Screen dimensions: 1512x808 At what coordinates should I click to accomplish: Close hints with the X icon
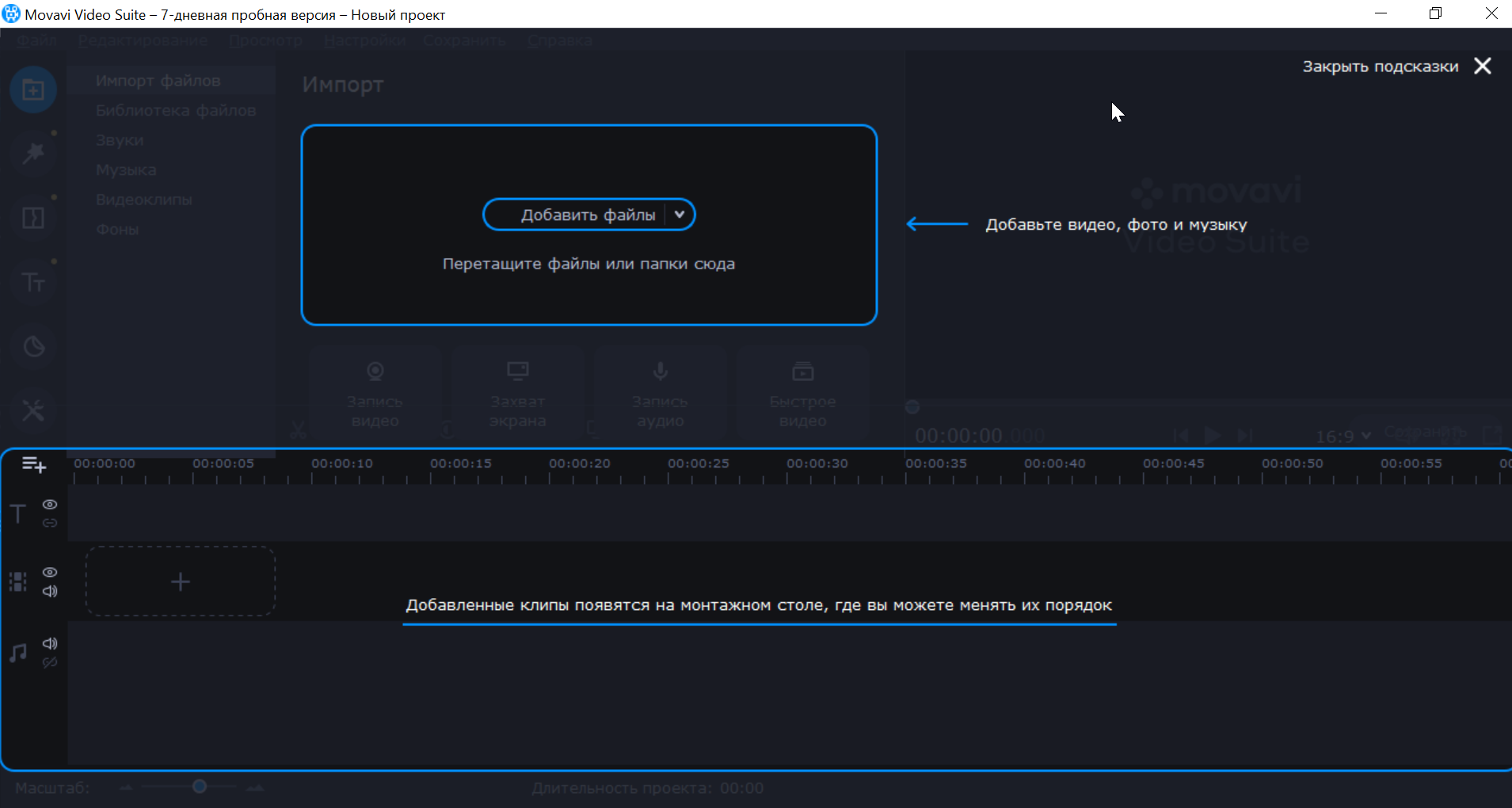pos(1483,66)
